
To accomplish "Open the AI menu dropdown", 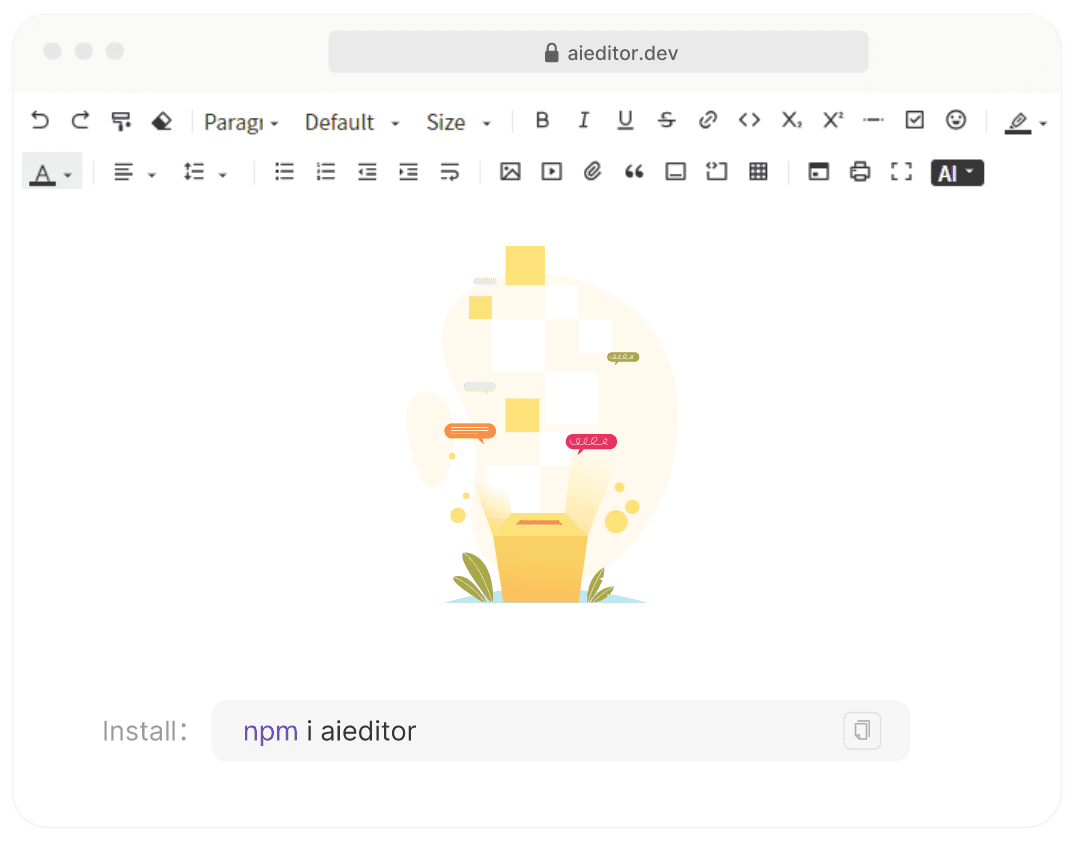I will 957,173.
